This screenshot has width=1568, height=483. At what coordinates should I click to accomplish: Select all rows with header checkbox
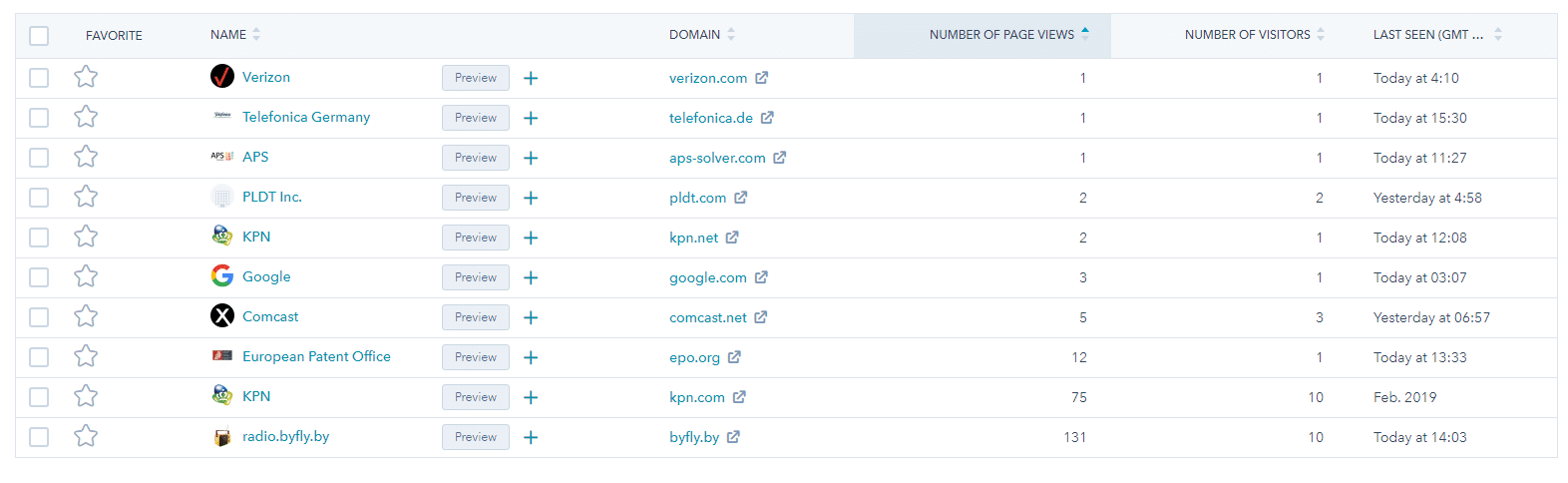click(x=39, y=36)
